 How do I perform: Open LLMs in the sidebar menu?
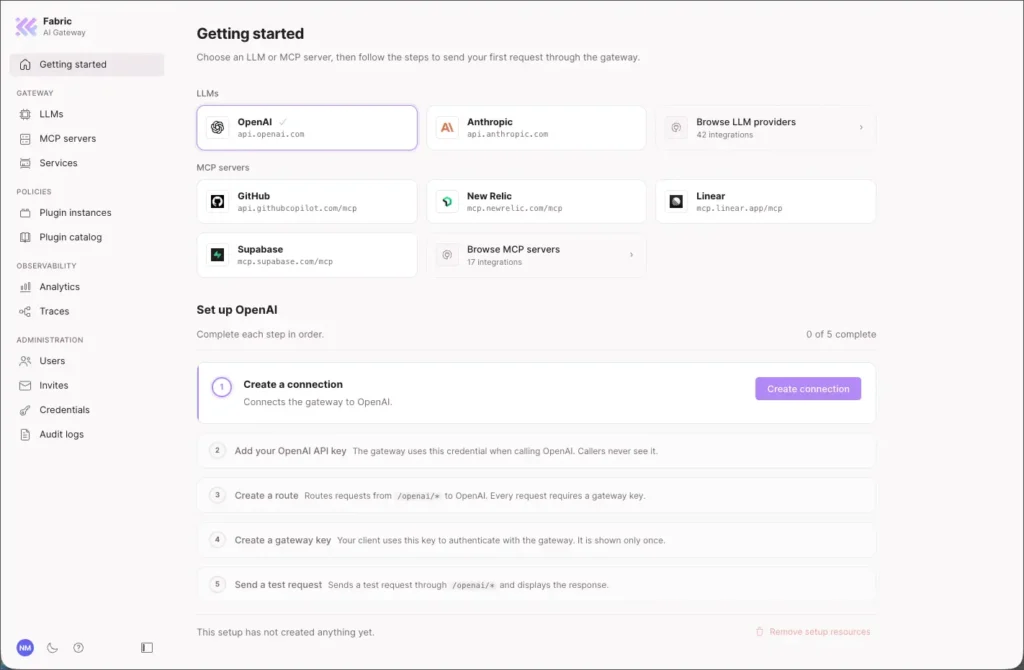click(87, 114)
